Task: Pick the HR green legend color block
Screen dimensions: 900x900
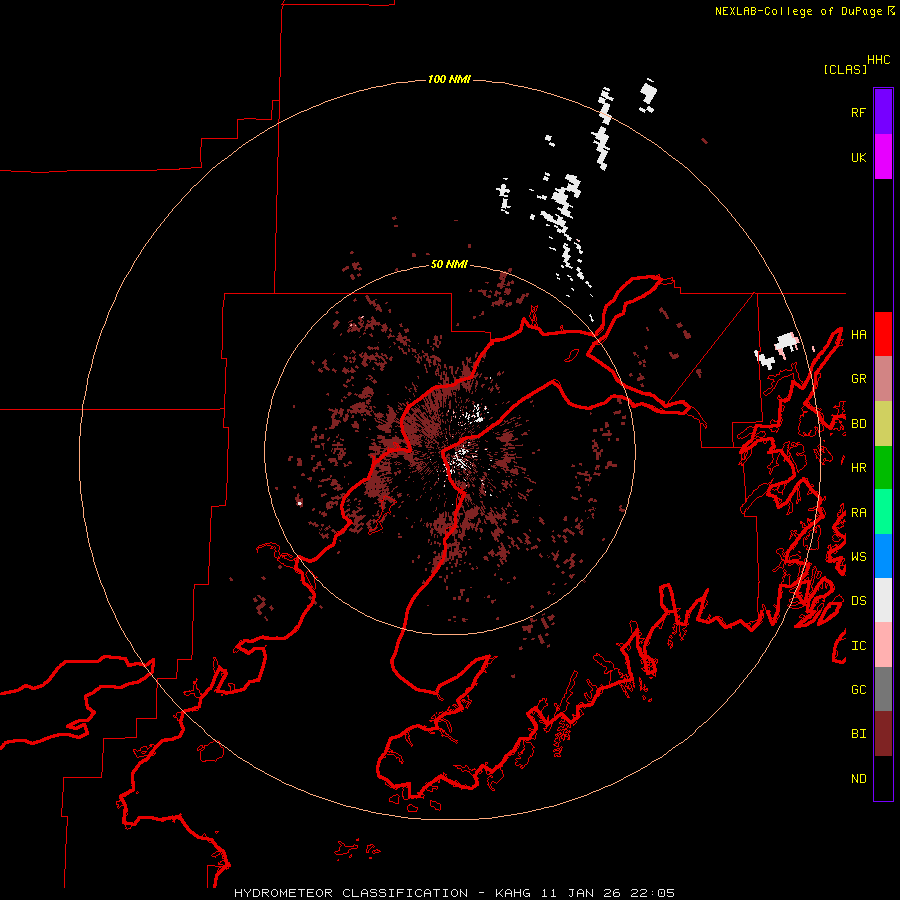Action: (883, 468)
